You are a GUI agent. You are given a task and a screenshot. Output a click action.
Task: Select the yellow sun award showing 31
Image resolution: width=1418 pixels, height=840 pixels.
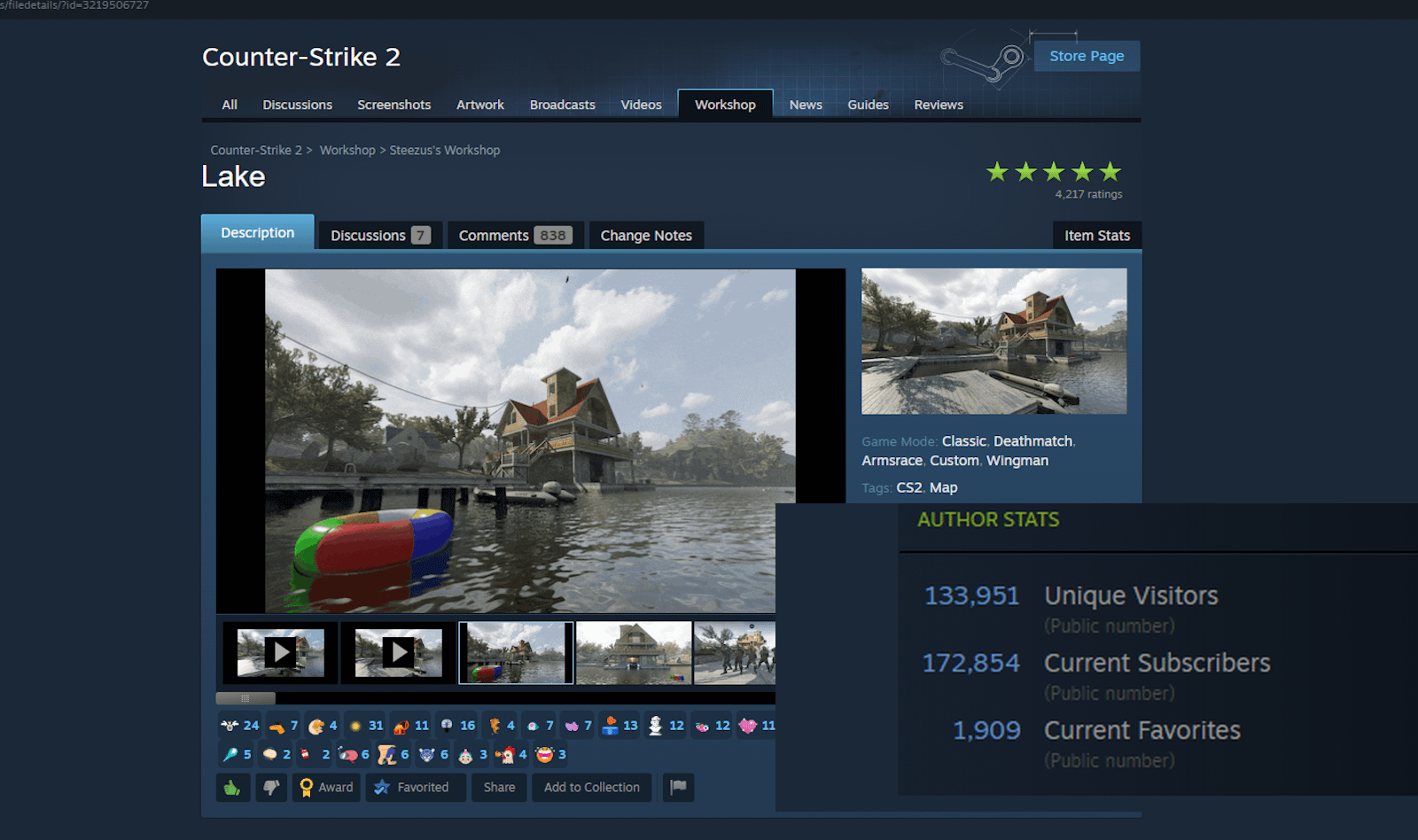365,726
